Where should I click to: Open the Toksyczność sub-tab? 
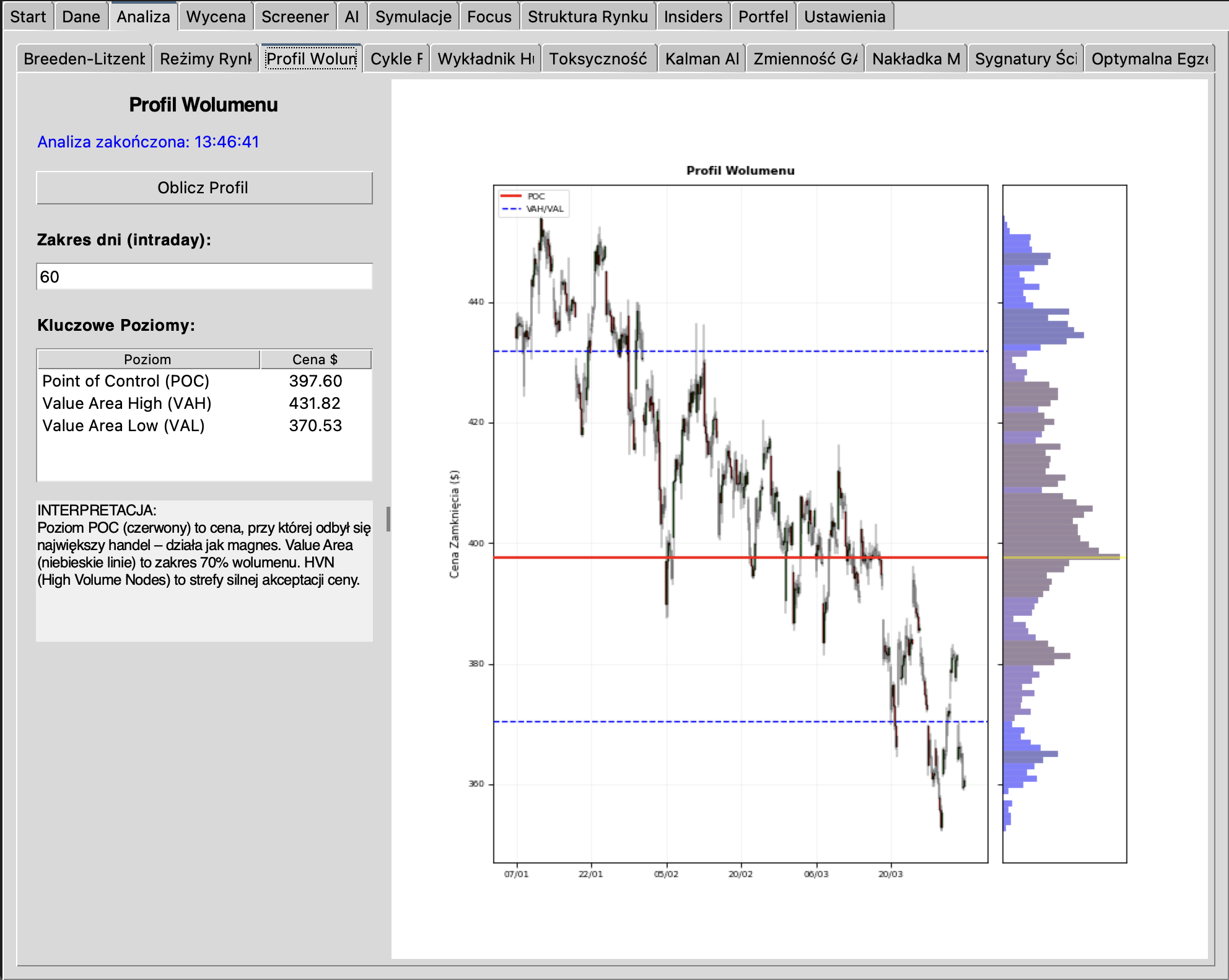(598, 59)
